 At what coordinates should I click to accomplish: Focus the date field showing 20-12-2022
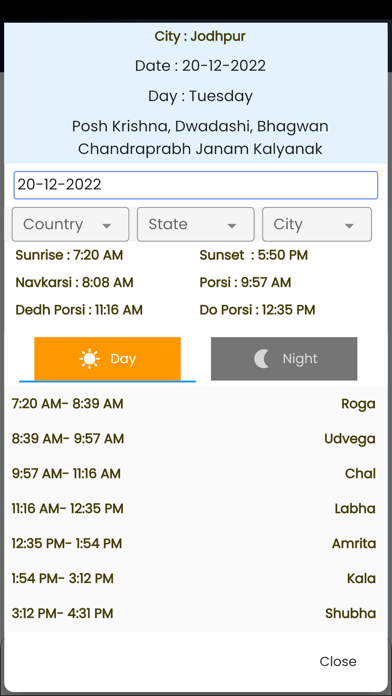coord(196,185)
